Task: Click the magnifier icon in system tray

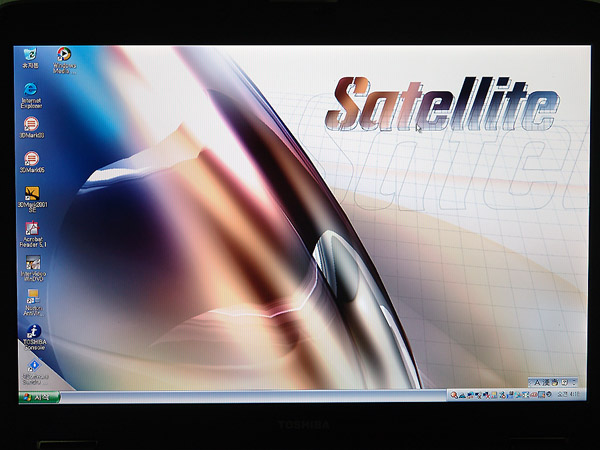Action: 454,395
